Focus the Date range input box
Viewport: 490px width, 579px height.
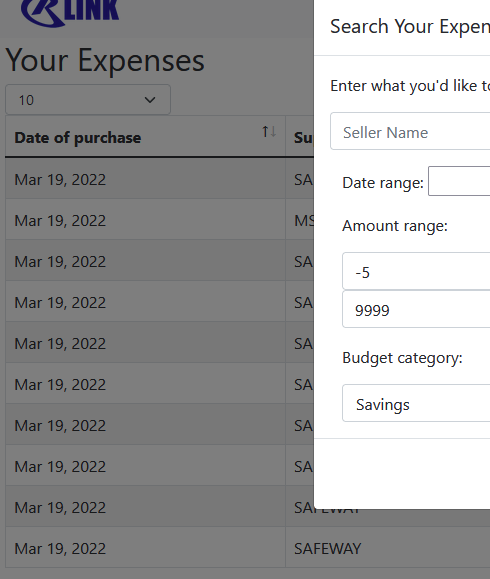[459, 181]
